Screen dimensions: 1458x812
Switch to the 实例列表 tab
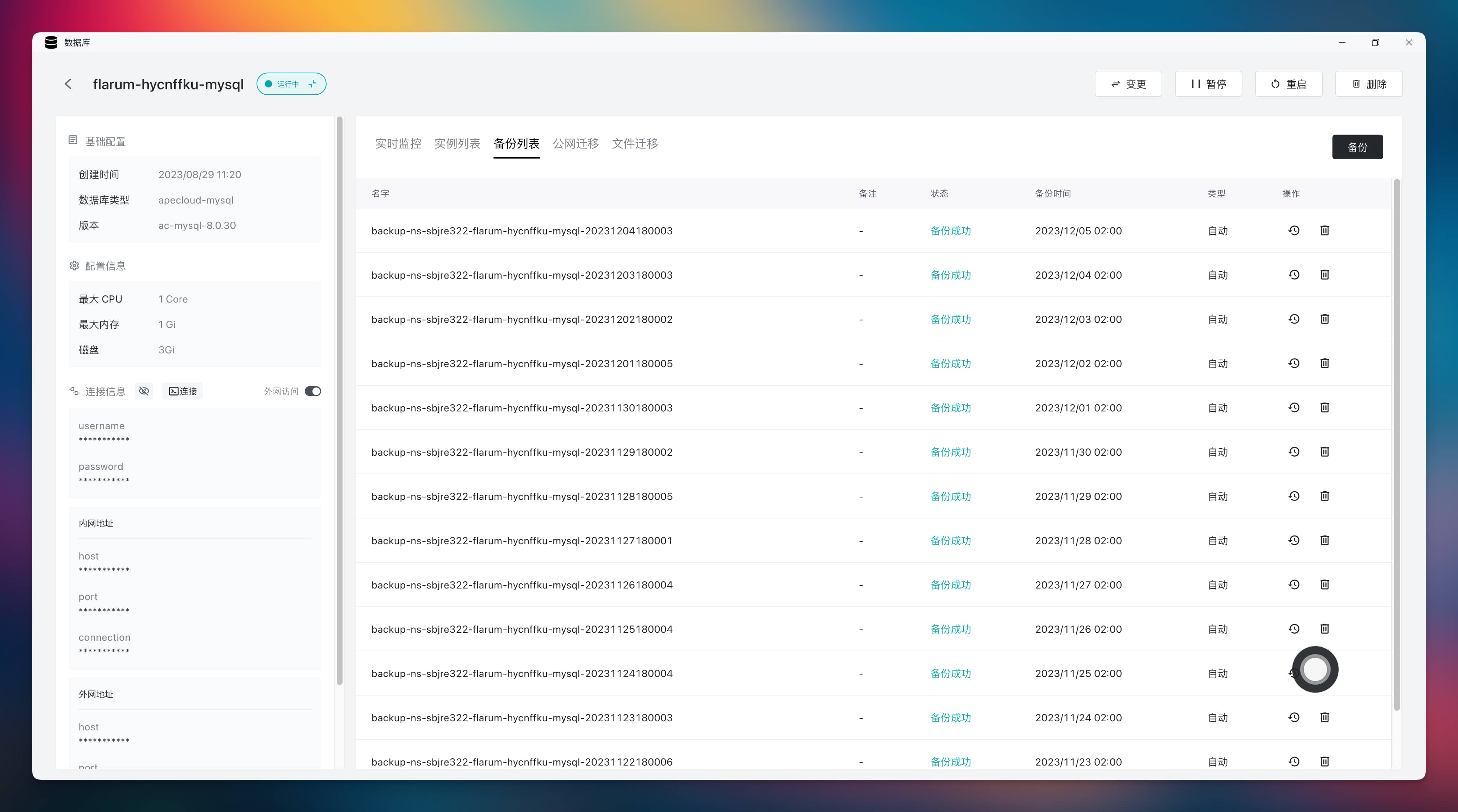click(x=457, y=144)
